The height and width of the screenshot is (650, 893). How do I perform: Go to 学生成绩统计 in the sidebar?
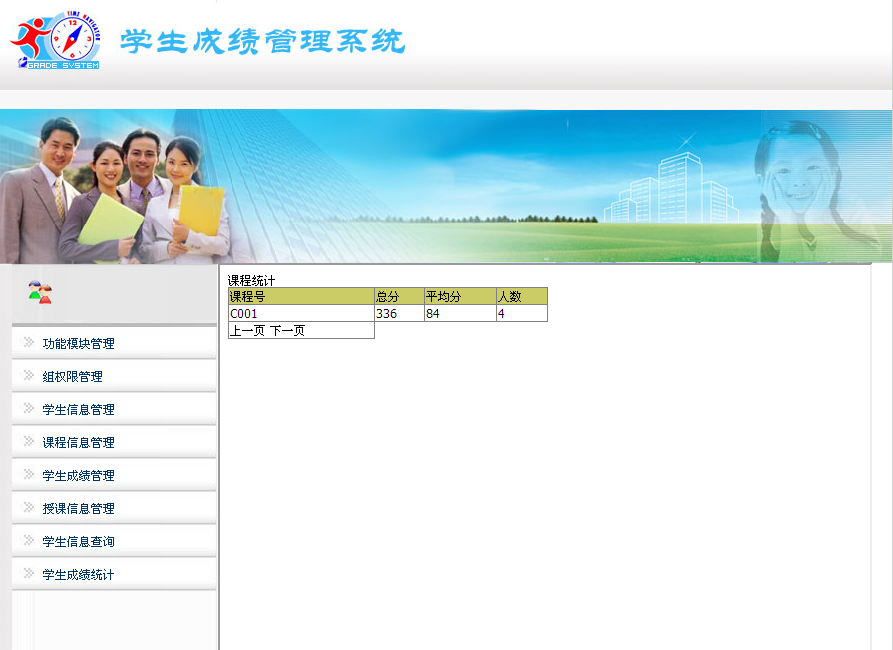pyautogui.click(x=78, y=574)
